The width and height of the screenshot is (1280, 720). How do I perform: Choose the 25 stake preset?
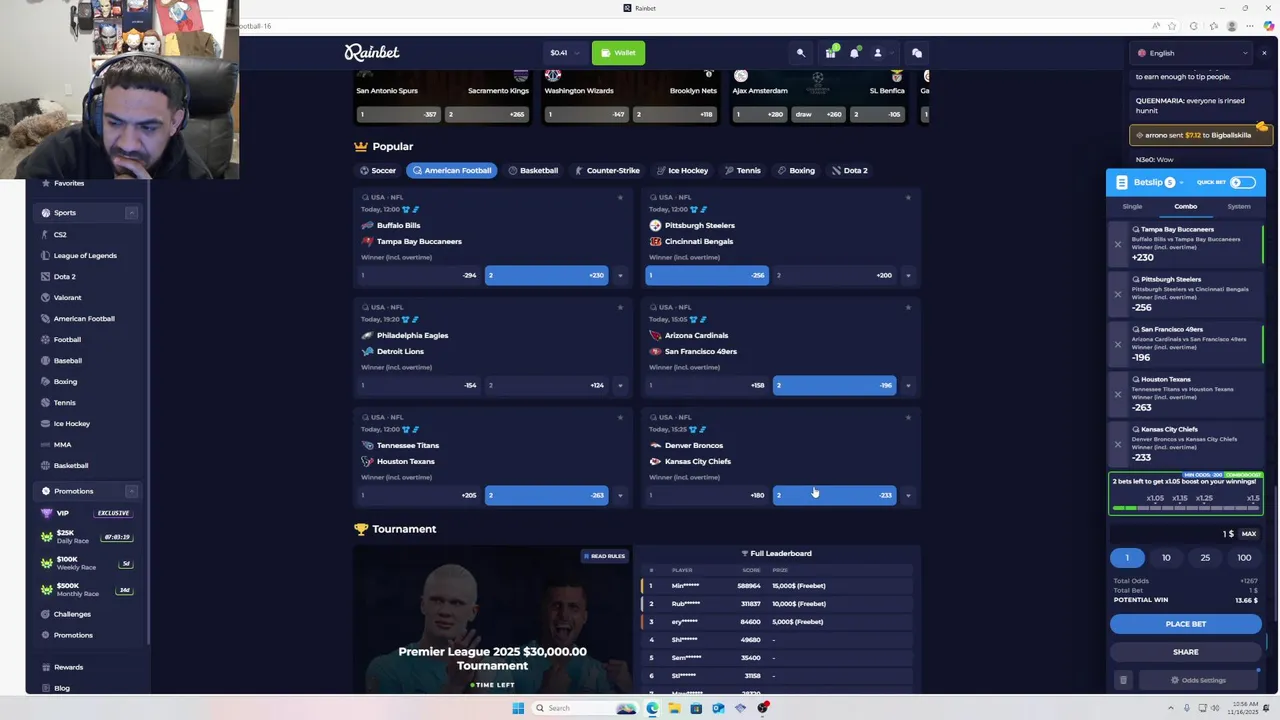[x=1205, y=558]
